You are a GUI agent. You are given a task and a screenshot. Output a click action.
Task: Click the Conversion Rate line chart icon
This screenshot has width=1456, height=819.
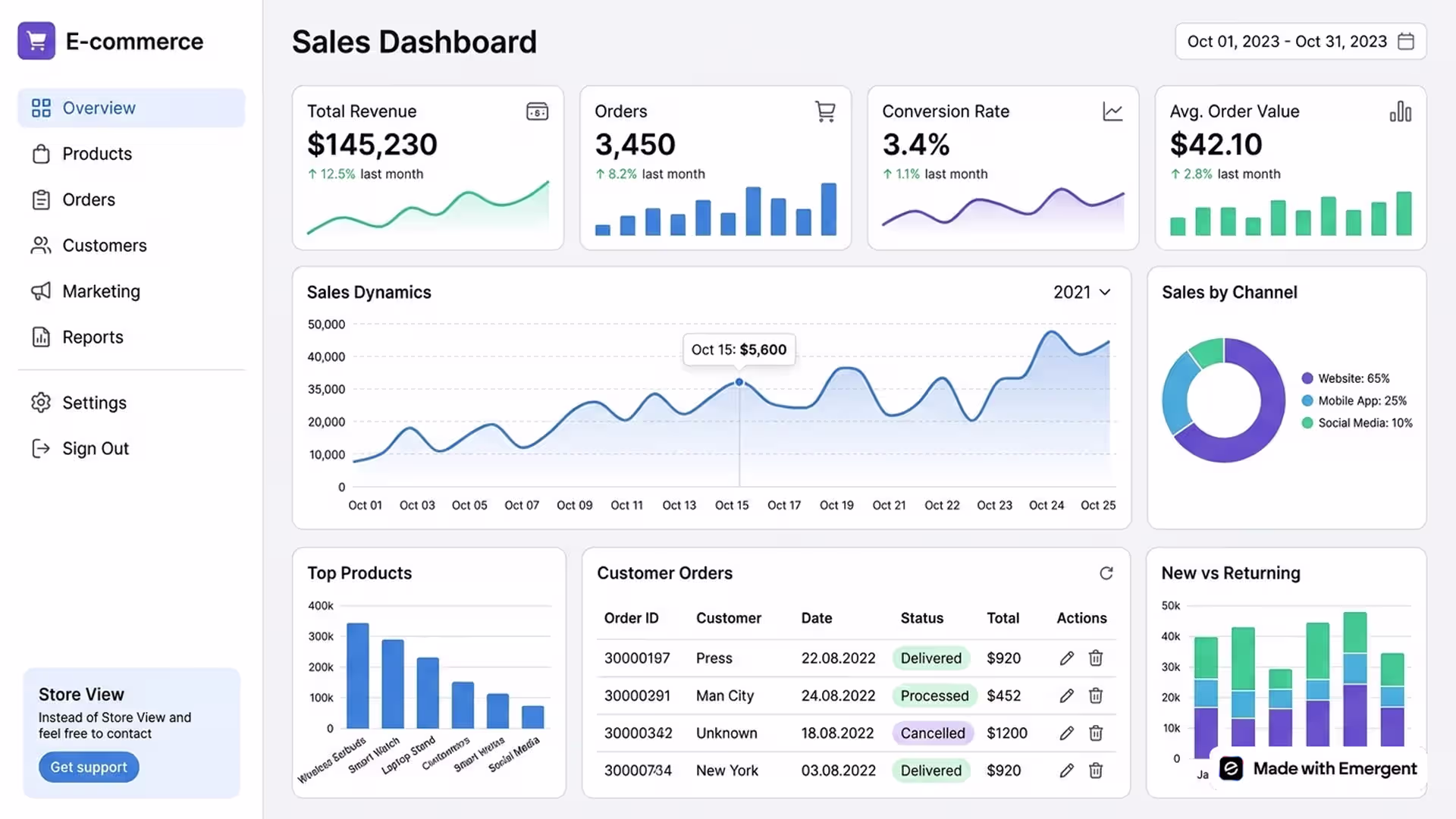1112,111
